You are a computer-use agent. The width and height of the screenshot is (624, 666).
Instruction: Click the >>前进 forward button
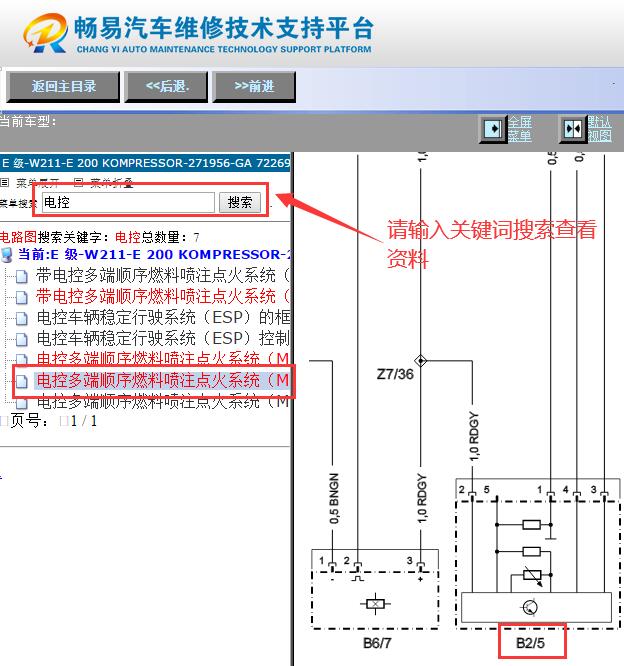[254, 87]
